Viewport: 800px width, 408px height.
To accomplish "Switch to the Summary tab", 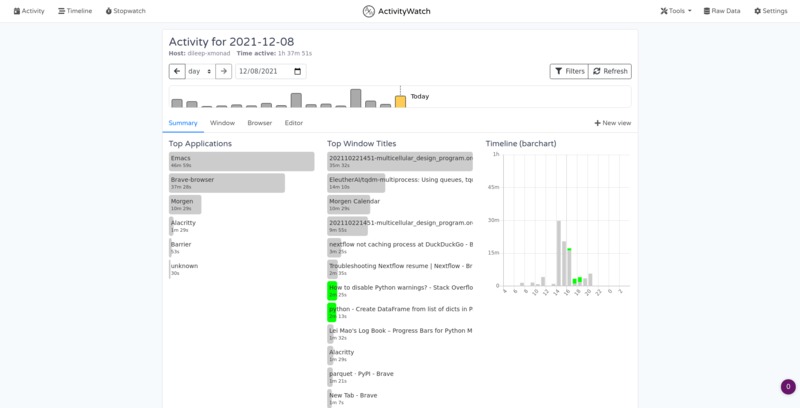I will click(x=183, y=123).
